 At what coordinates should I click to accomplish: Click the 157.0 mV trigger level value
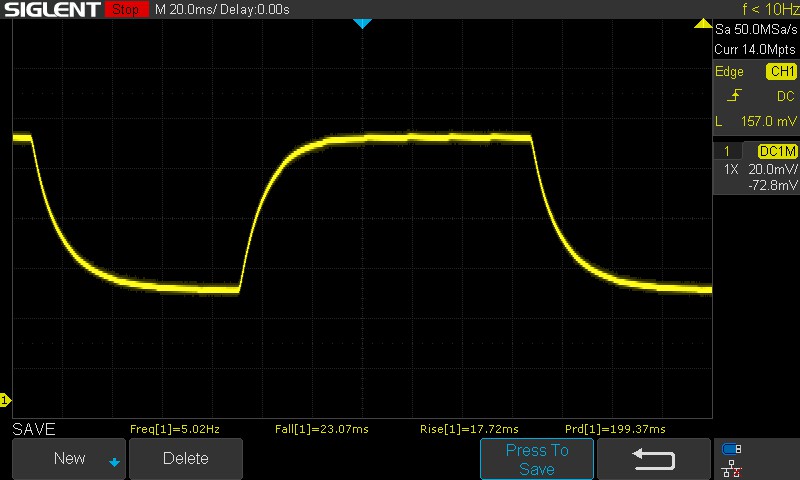click(768, 121)
